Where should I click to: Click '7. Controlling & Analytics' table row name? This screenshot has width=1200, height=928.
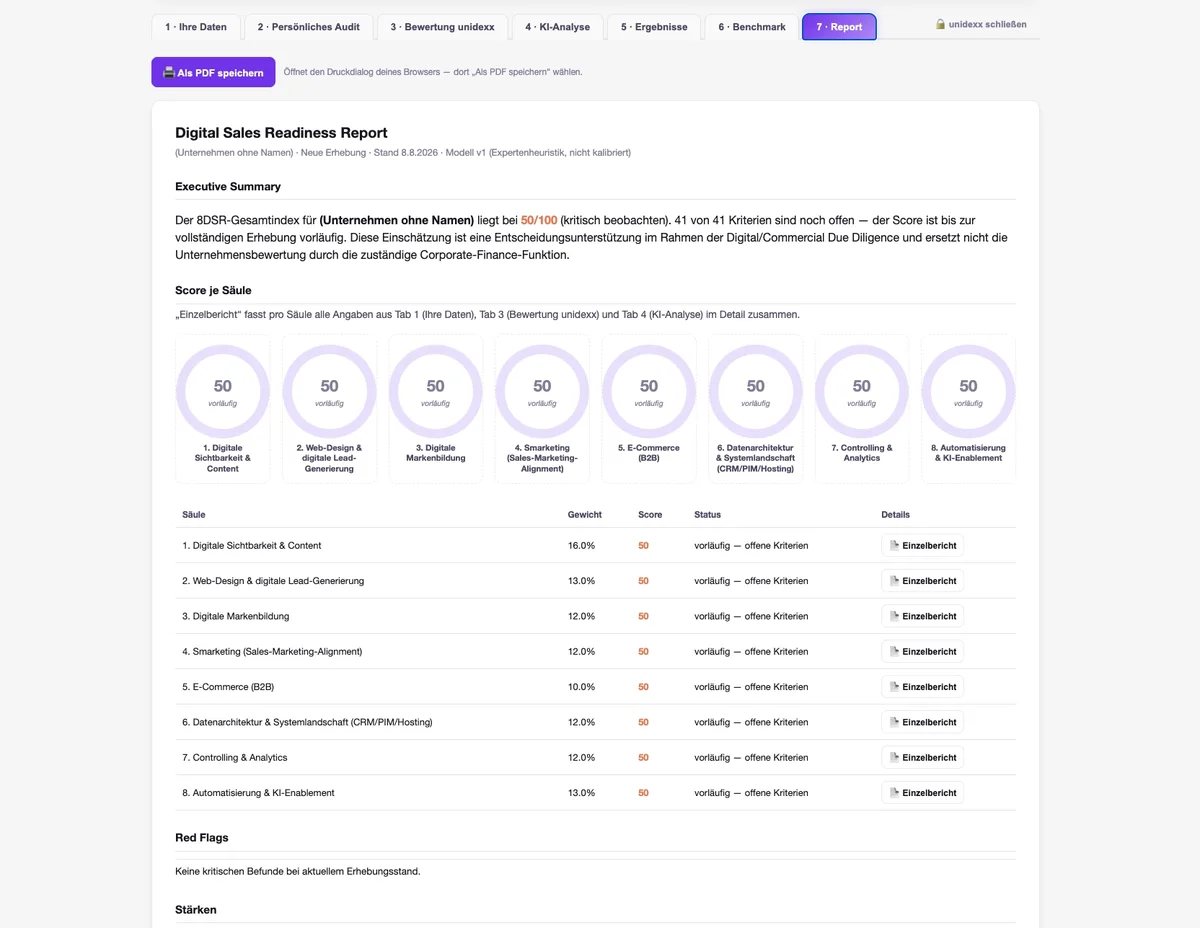pos(235,757)
